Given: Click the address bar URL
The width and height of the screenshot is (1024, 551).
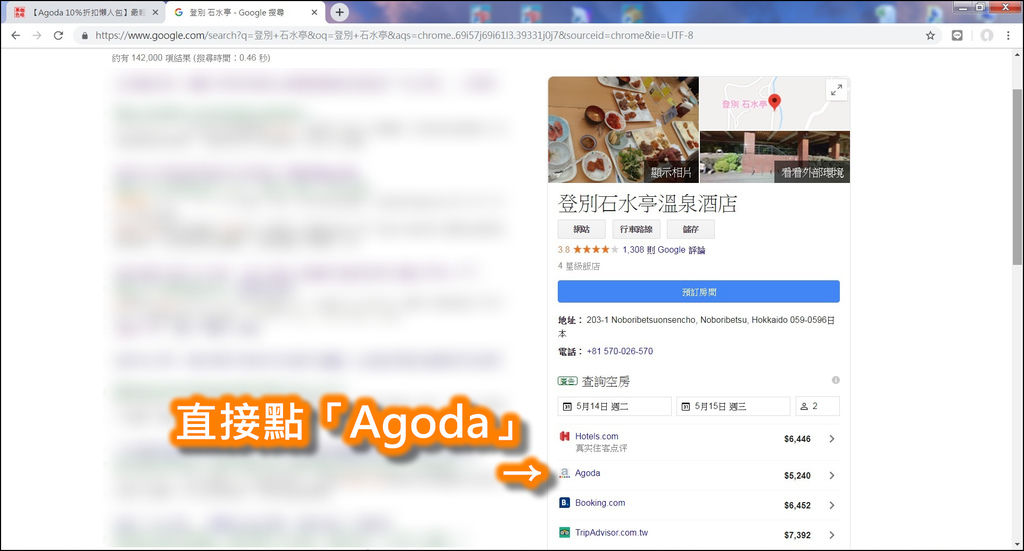Looking at the screenshot, I should 394,35.
